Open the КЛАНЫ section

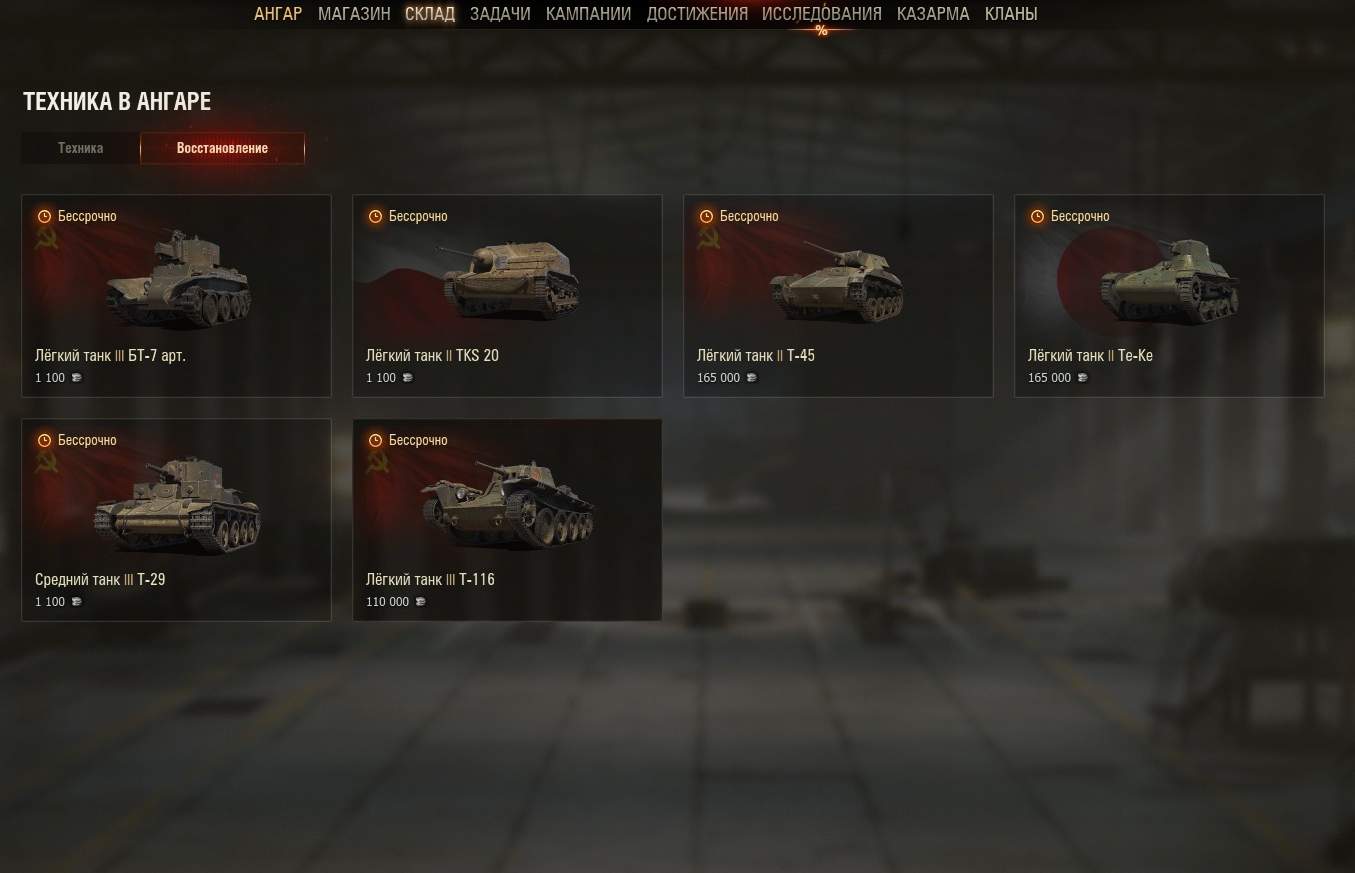1011,14
